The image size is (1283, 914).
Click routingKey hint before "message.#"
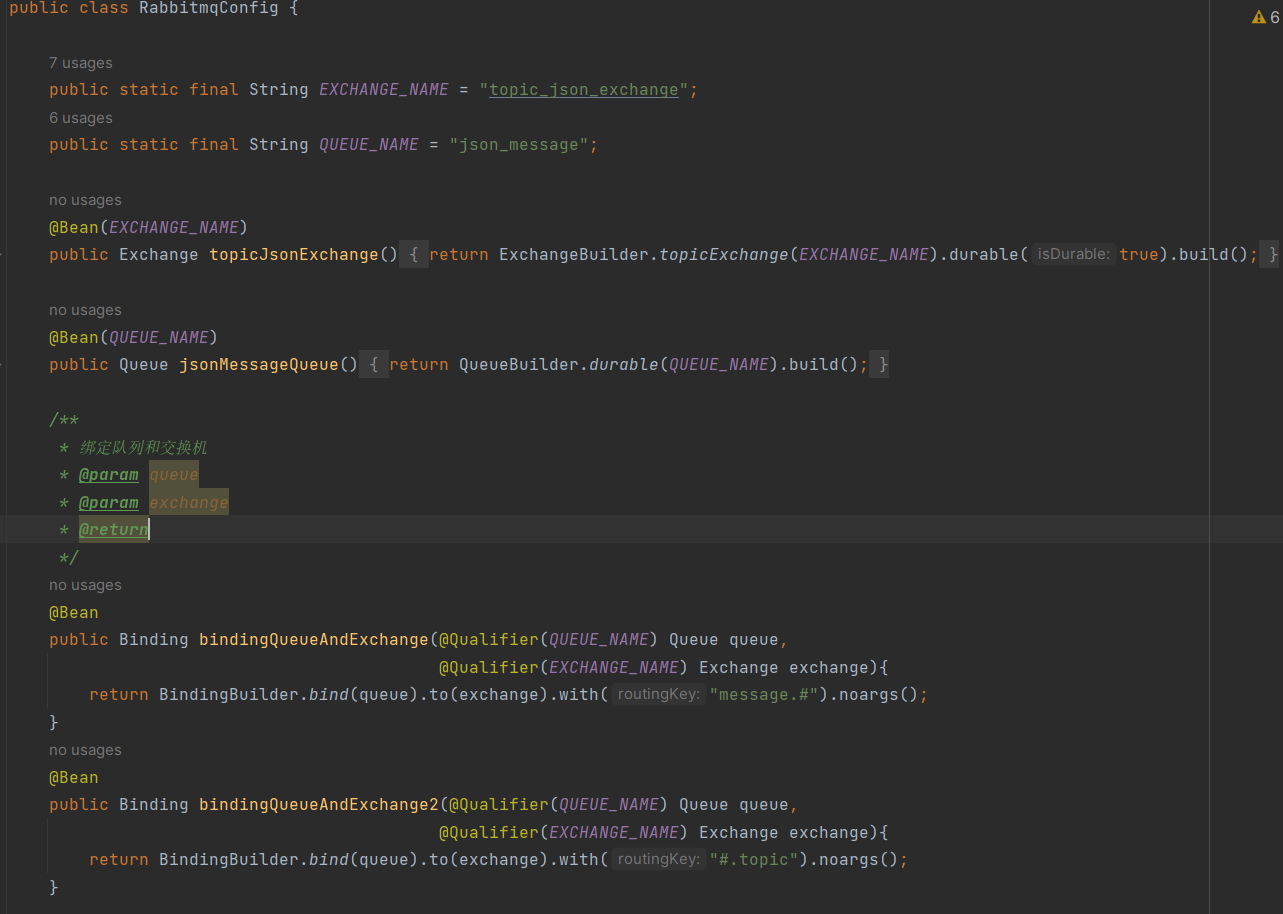[658, 695]
